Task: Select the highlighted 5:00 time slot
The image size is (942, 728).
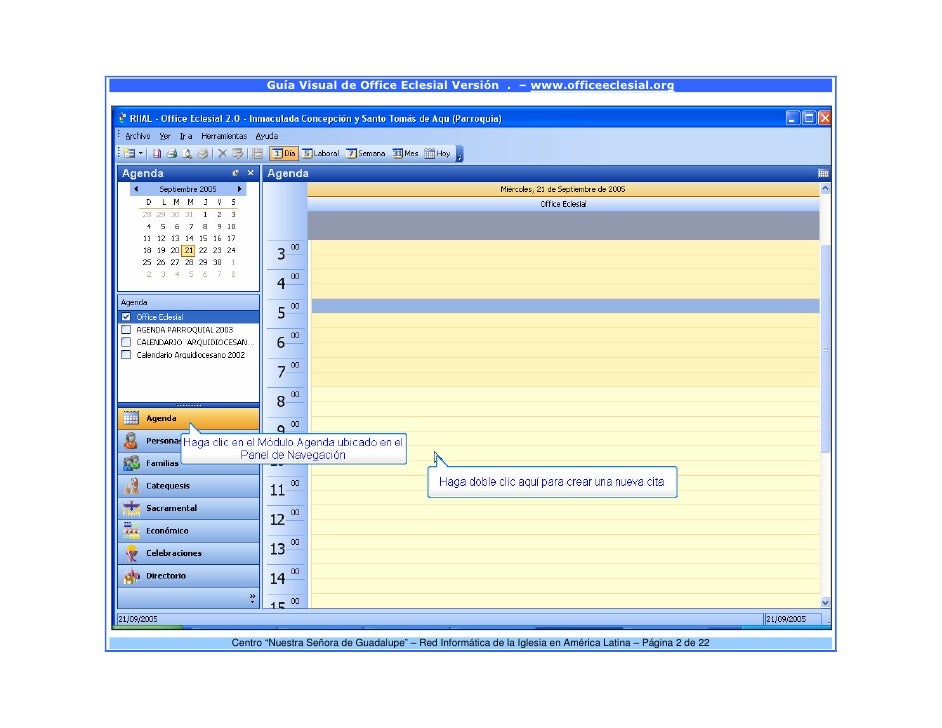Action: click(565, 306)
